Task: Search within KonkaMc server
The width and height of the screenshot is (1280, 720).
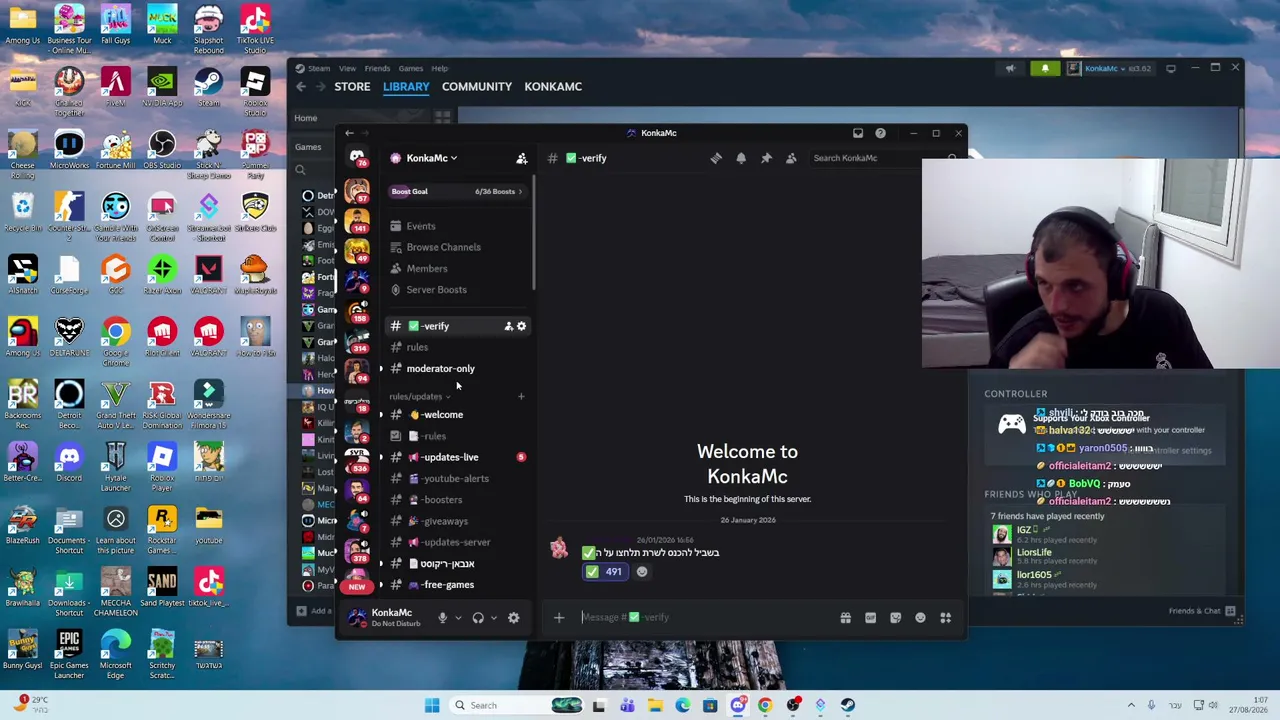Action: pyautogui.click(x=885, y=158)
